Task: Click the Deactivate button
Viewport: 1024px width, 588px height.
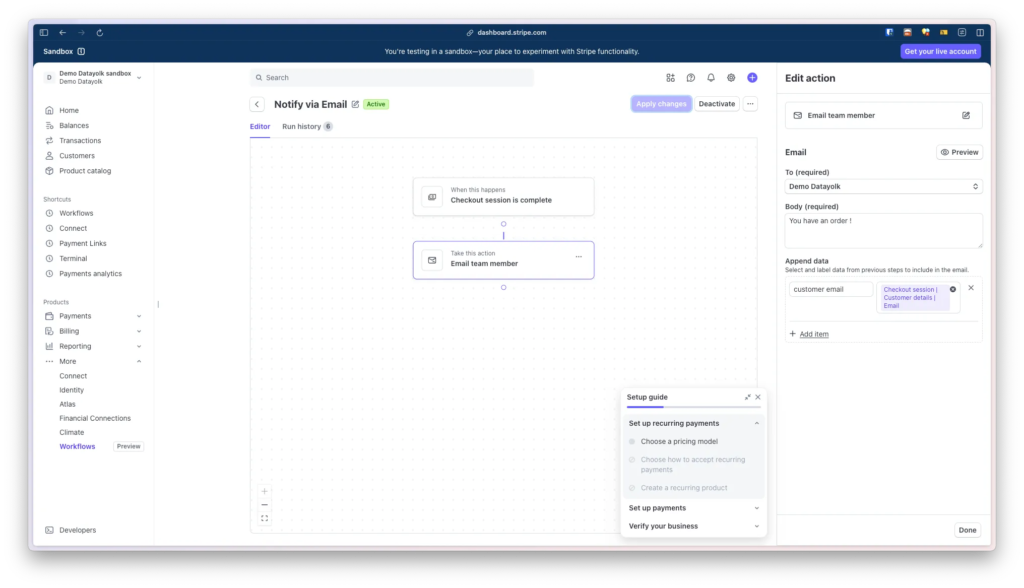Action: click(x=716, y=104)
